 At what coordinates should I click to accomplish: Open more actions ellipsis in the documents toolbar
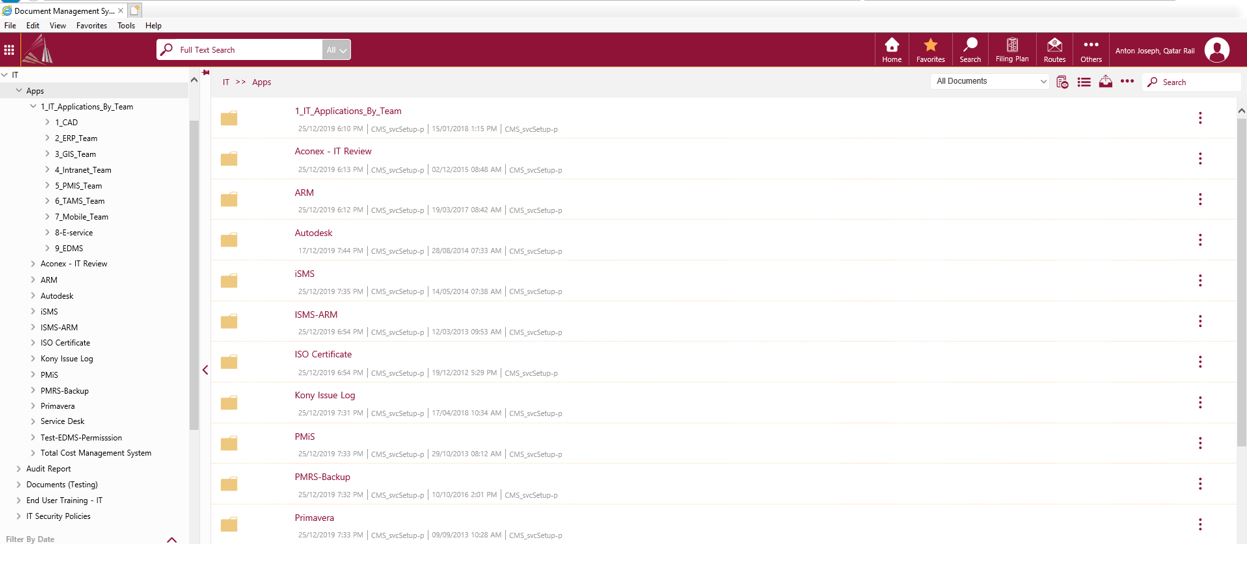pyautogui.click(x=1127, y=81)
